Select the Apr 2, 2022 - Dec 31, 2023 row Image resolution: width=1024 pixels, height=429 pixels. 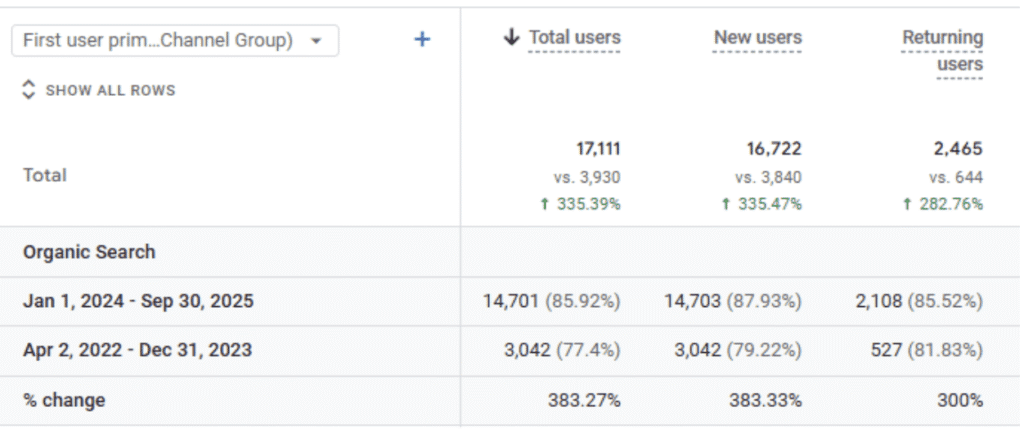[137, 350]
